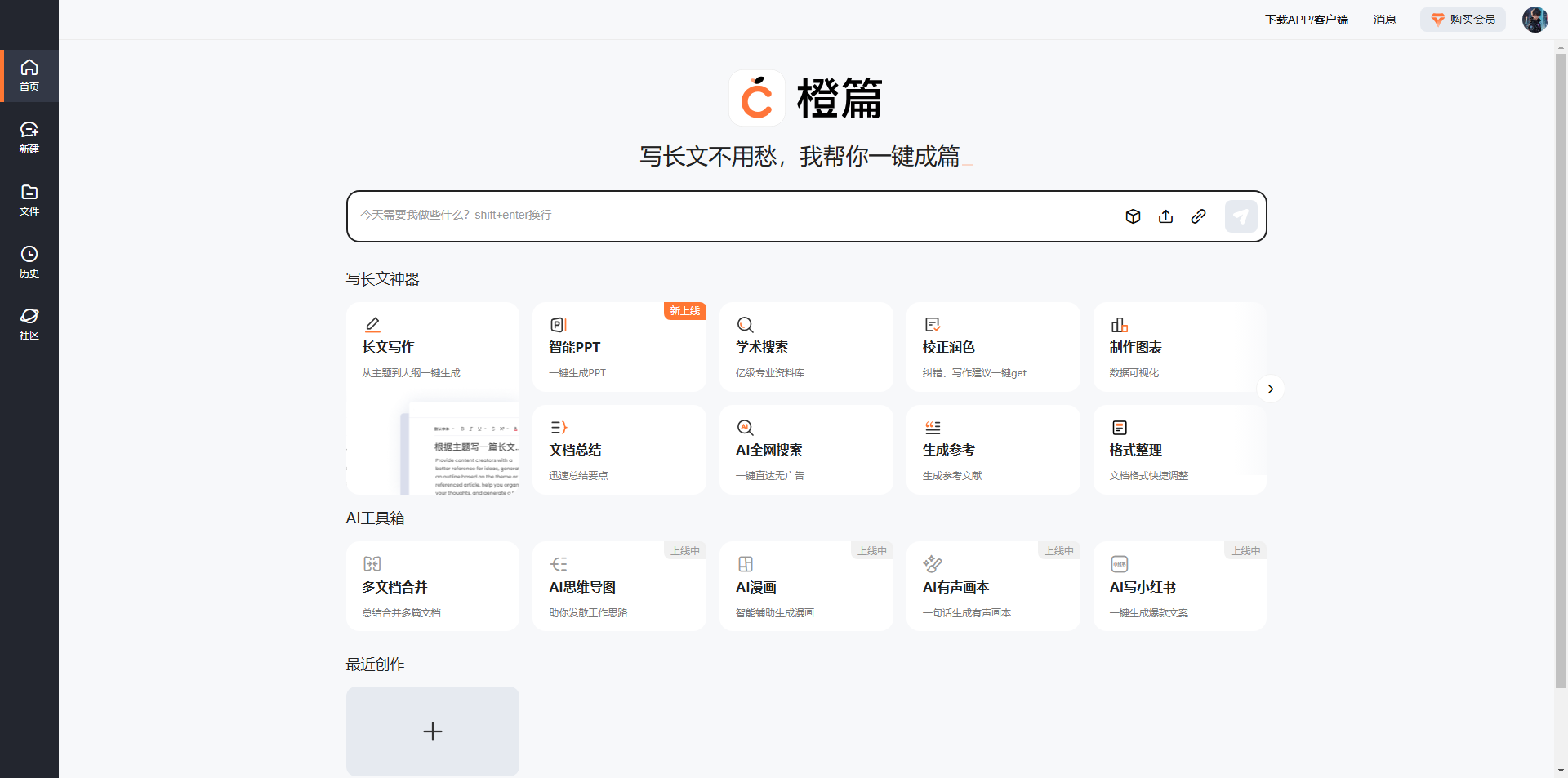Screen dimensions: 1568x778
Task: Click the AI写小红书 icon
Action: tap(1119, 563)
